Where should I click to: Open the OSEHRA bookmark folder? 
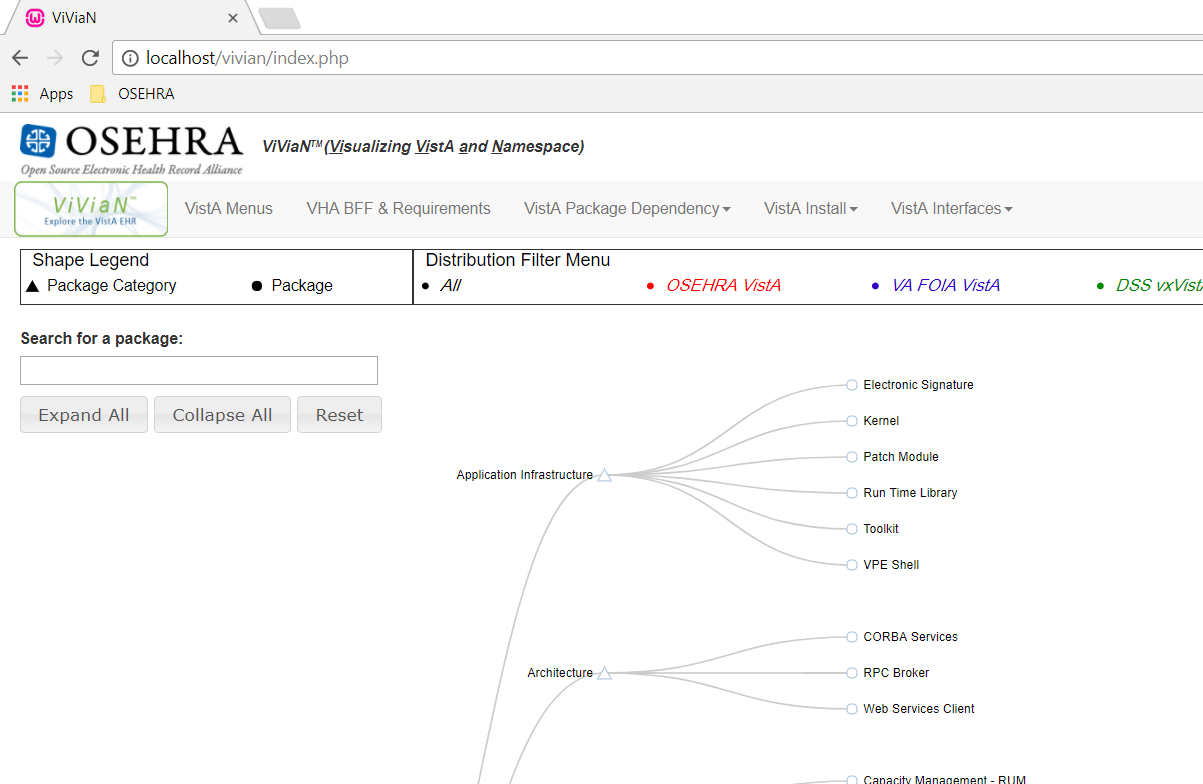132,94
